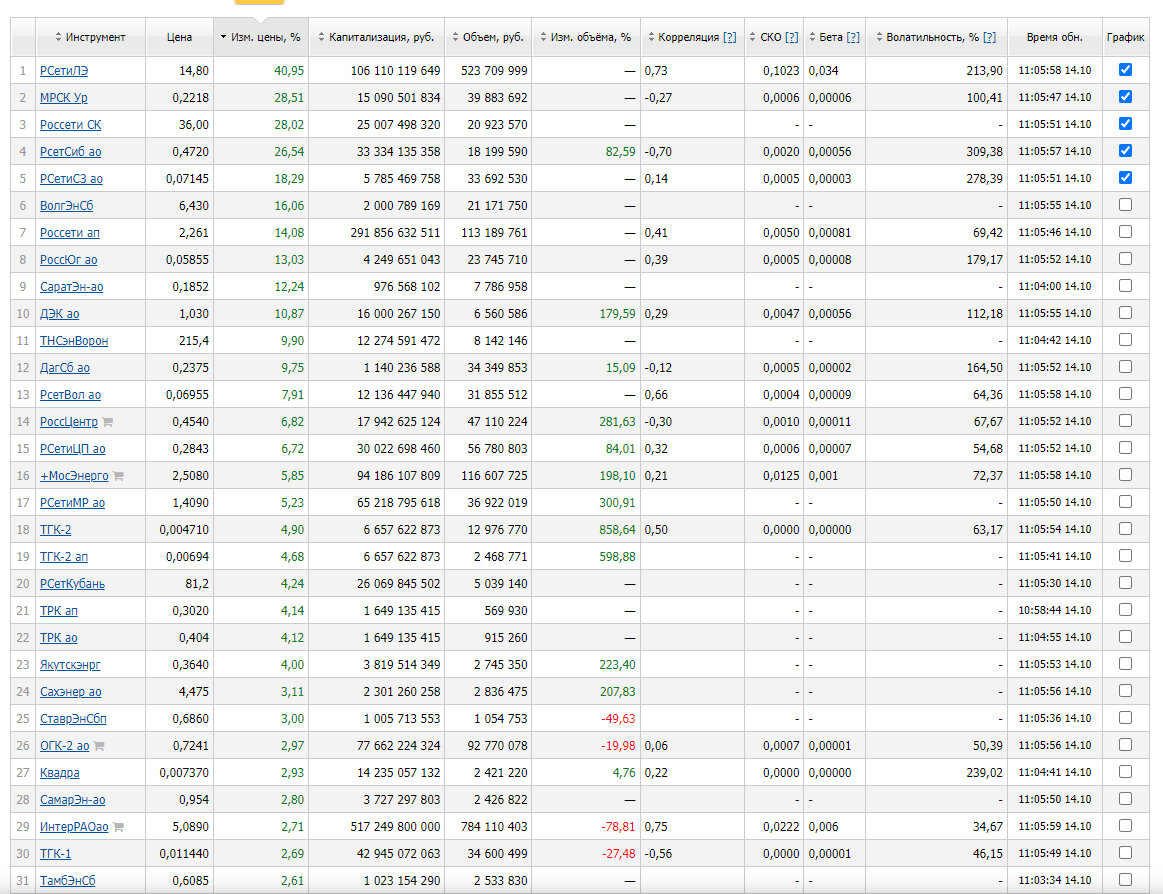The height and width of the screenshot is (894, 1163).
Task: Tick the chart checkbox for Квадра
Action: tap(1125, 772)
